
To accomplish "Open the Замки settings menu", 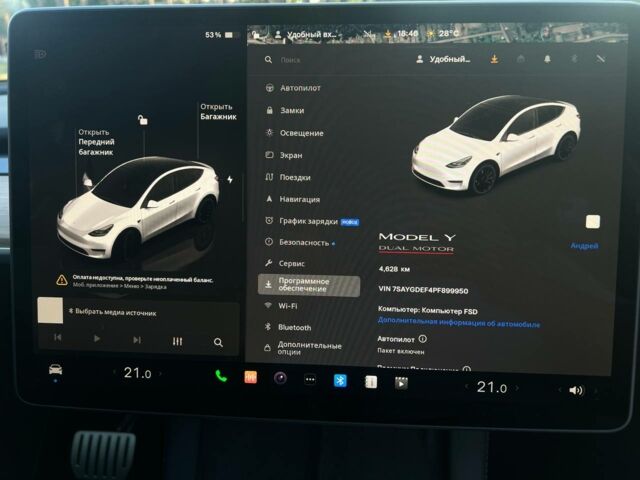I will coord(285,110).
